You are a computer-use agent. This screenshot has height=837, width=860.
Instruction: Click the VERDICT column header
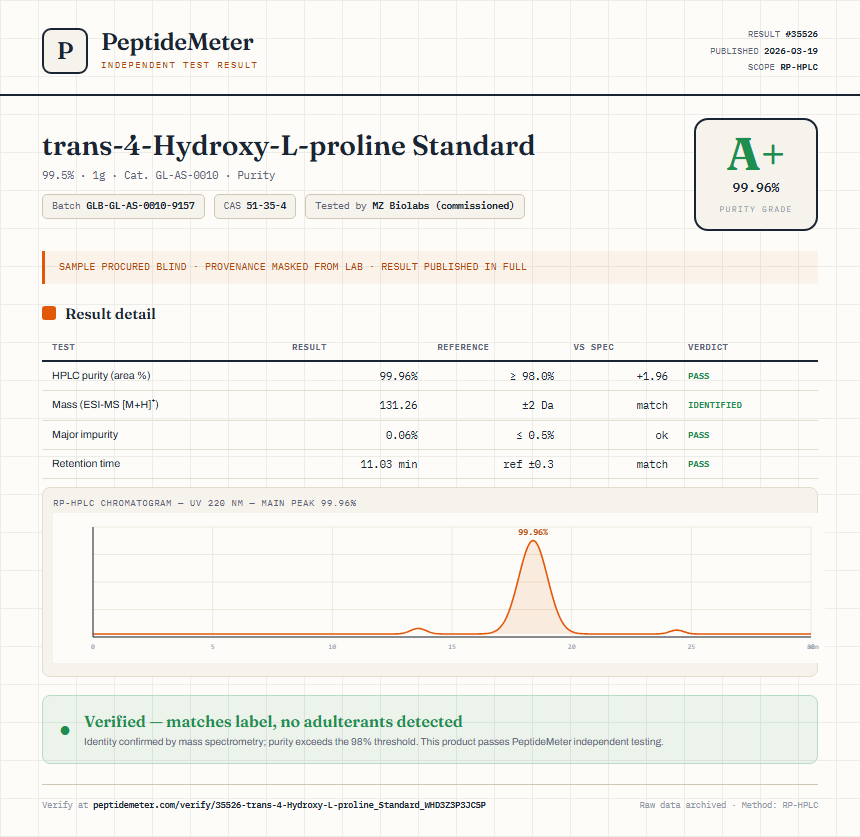[x=708, y=347]
